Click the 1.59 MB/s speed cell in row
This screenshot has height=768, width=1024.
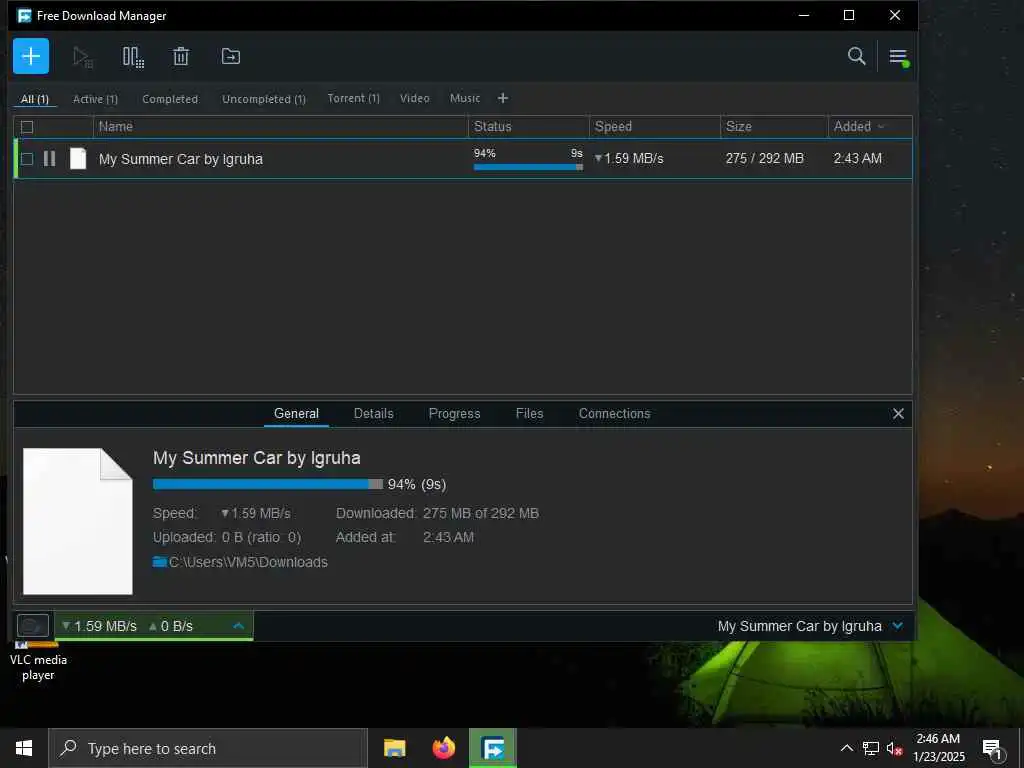point(629,159)
